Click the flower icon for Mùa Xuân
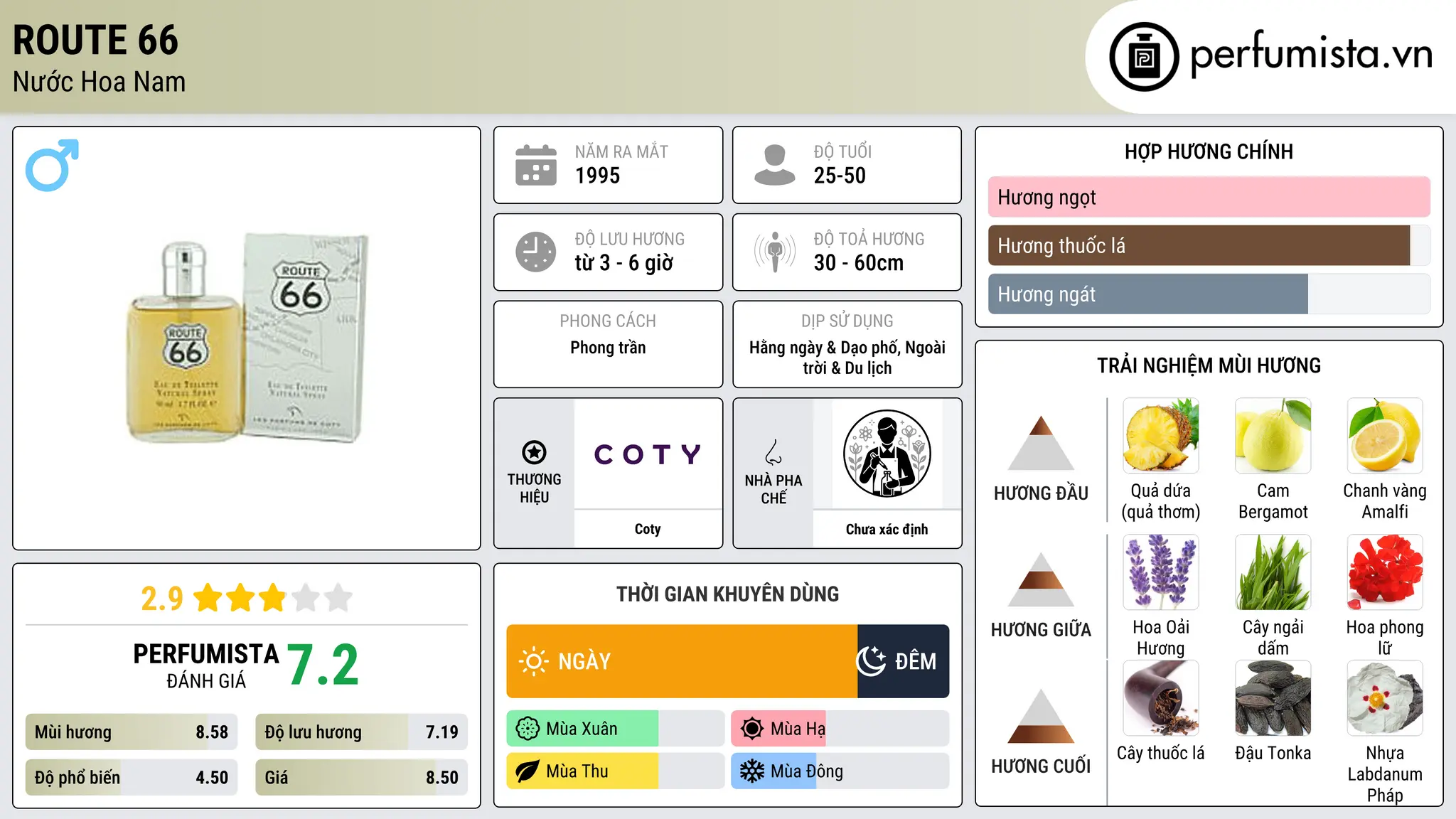 pos(528,729)
